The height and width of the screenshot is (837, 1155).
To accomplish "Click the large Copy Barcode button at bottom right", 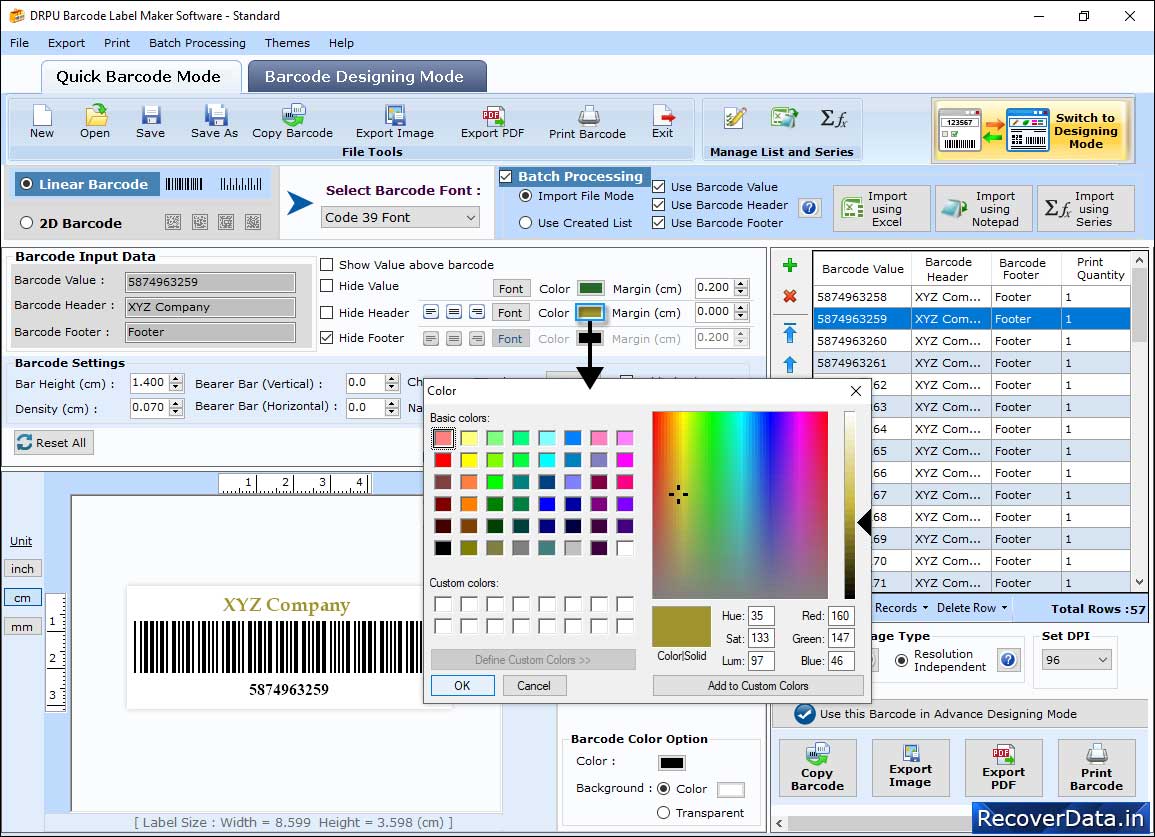I will (818, 768).
